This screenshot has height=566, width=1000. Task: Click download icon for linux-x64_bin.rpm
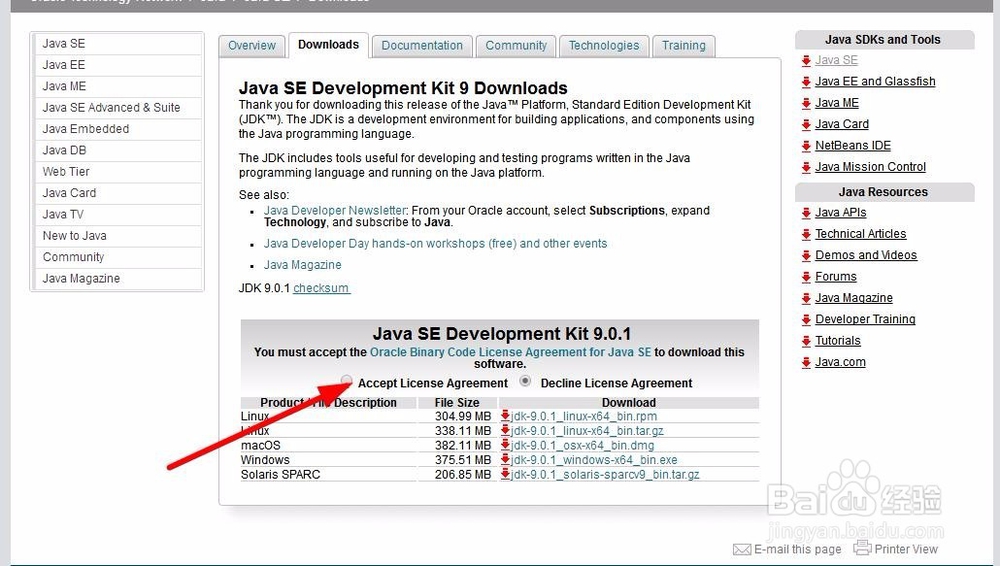pos(505,416)
